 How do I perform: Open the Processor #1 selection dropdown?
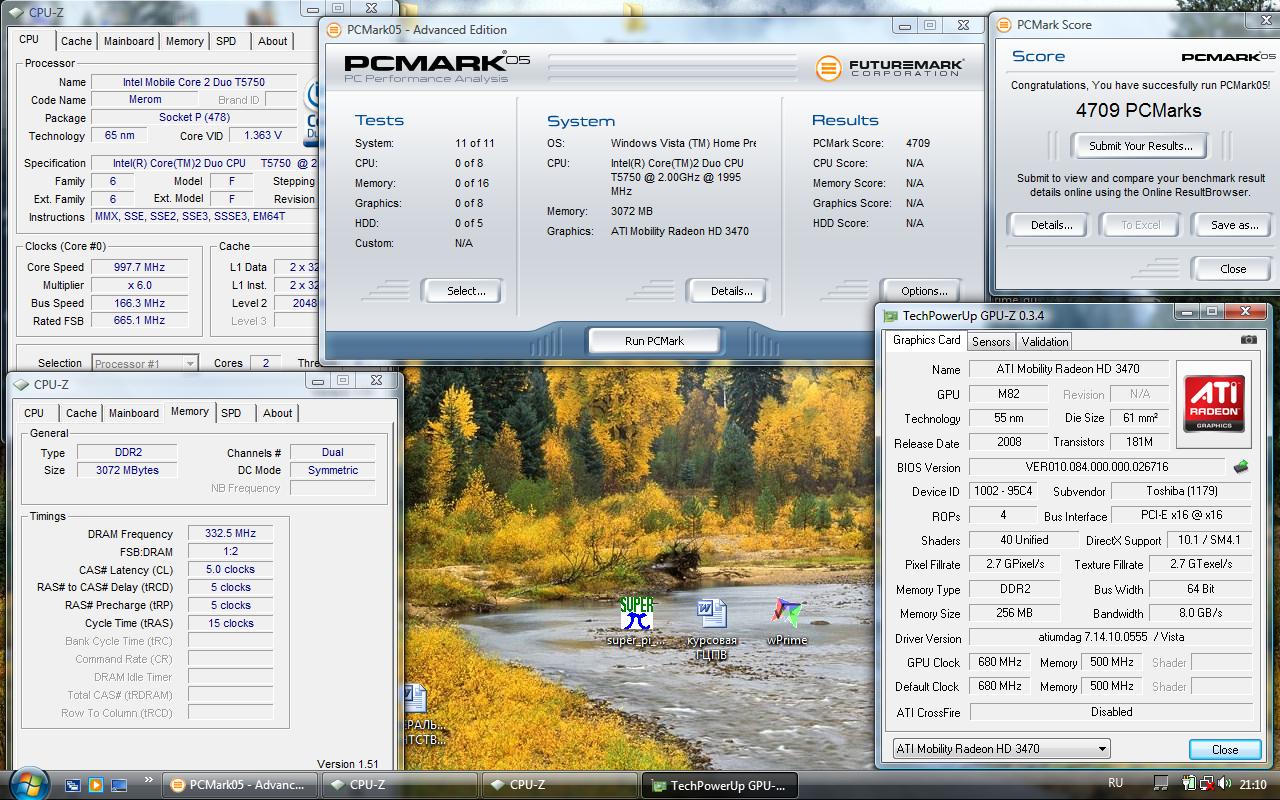tap(145, 364)
